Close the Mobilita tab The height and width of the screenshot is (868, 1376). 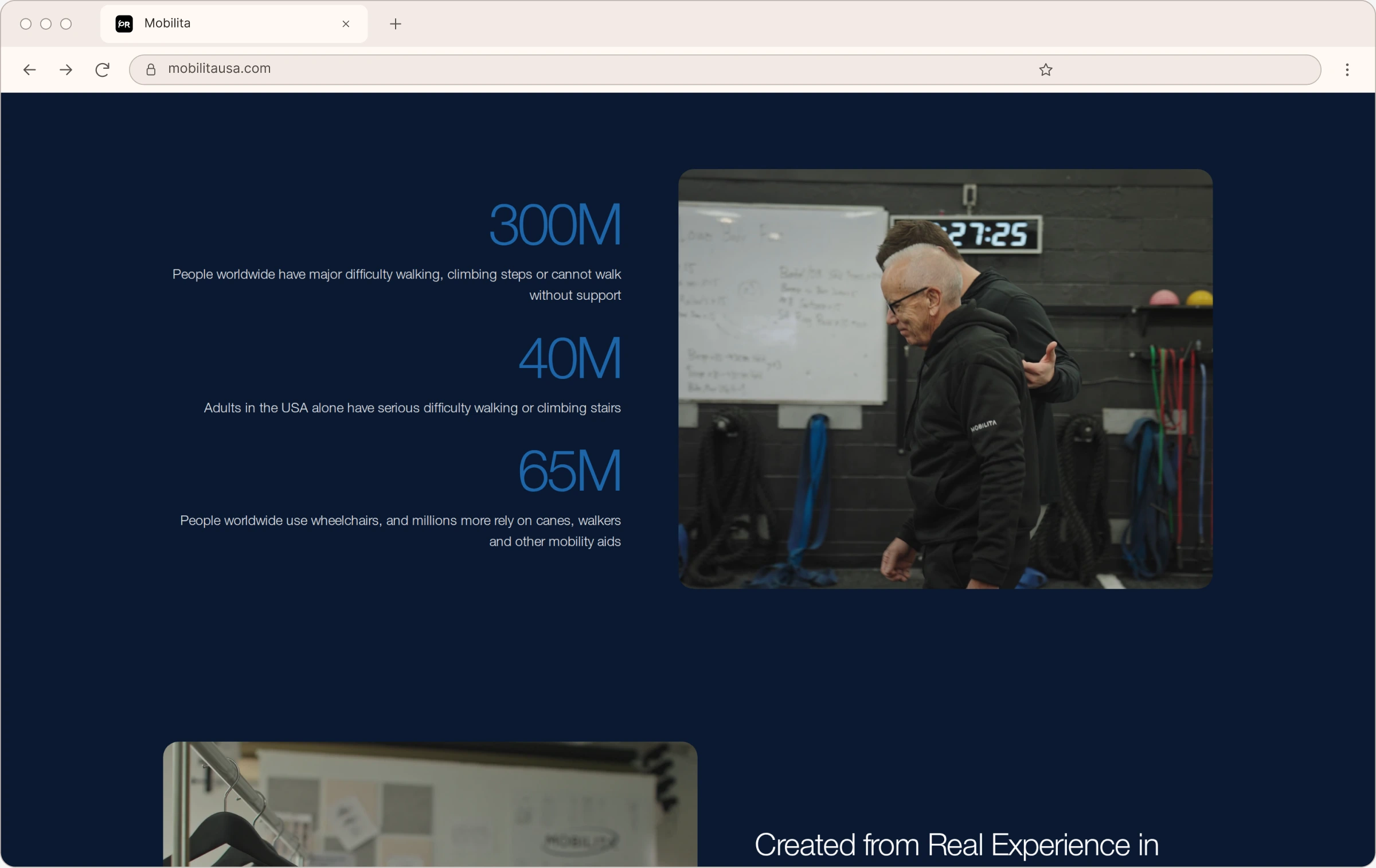(x=346, y=24)
